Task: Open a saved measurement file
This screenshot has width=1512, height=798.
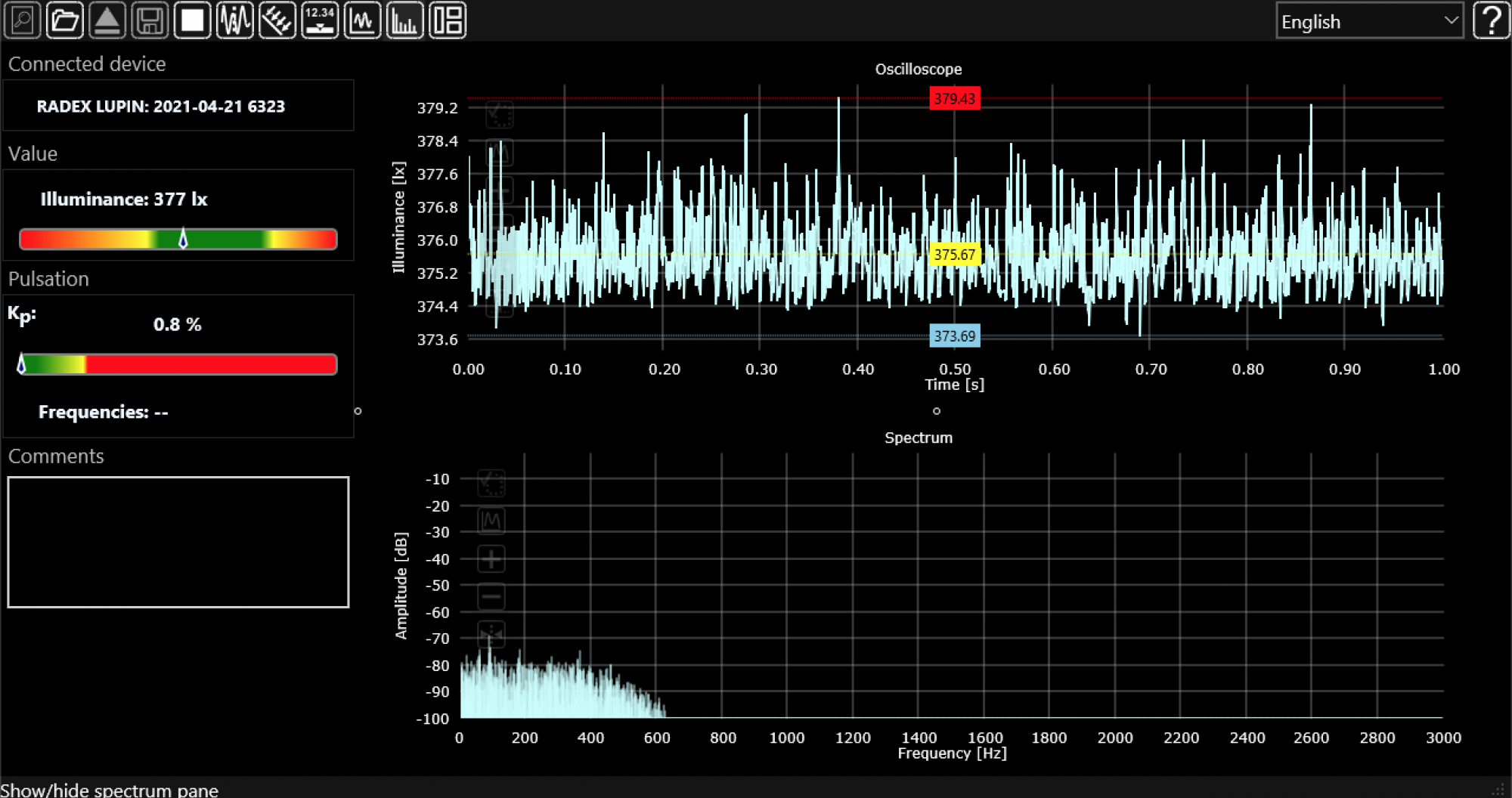Action: click(65, 20)
